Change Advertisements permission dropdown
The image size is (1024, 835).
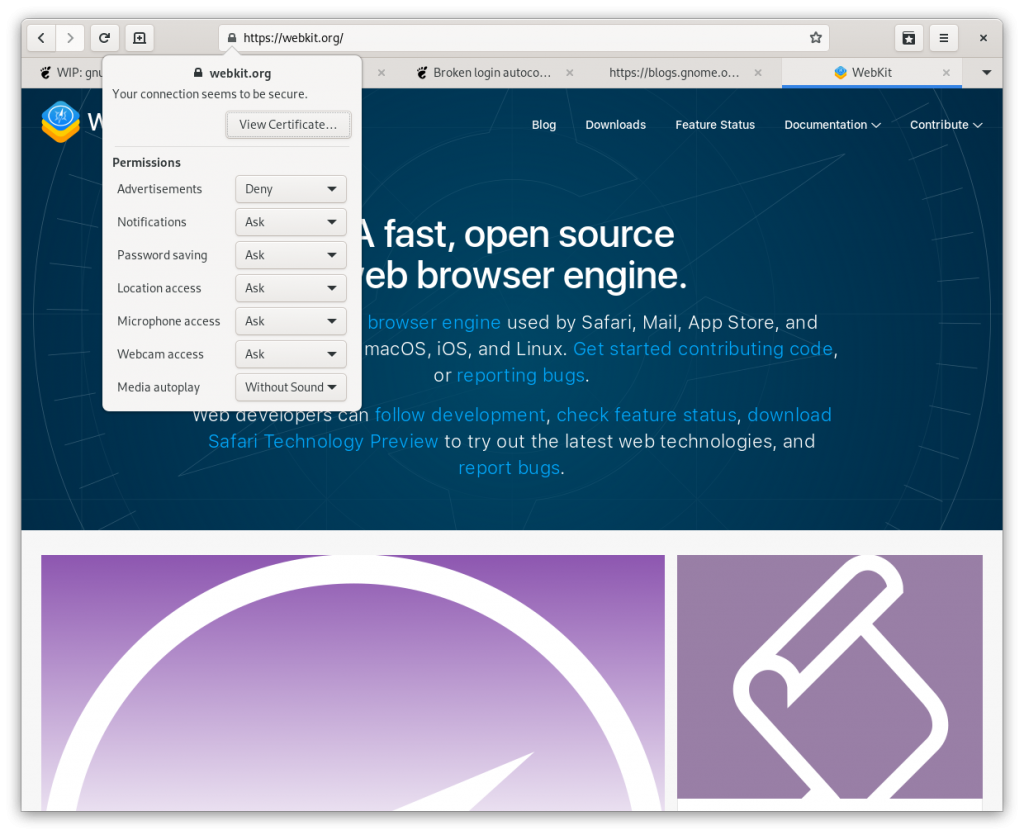[x=291, y=189]
